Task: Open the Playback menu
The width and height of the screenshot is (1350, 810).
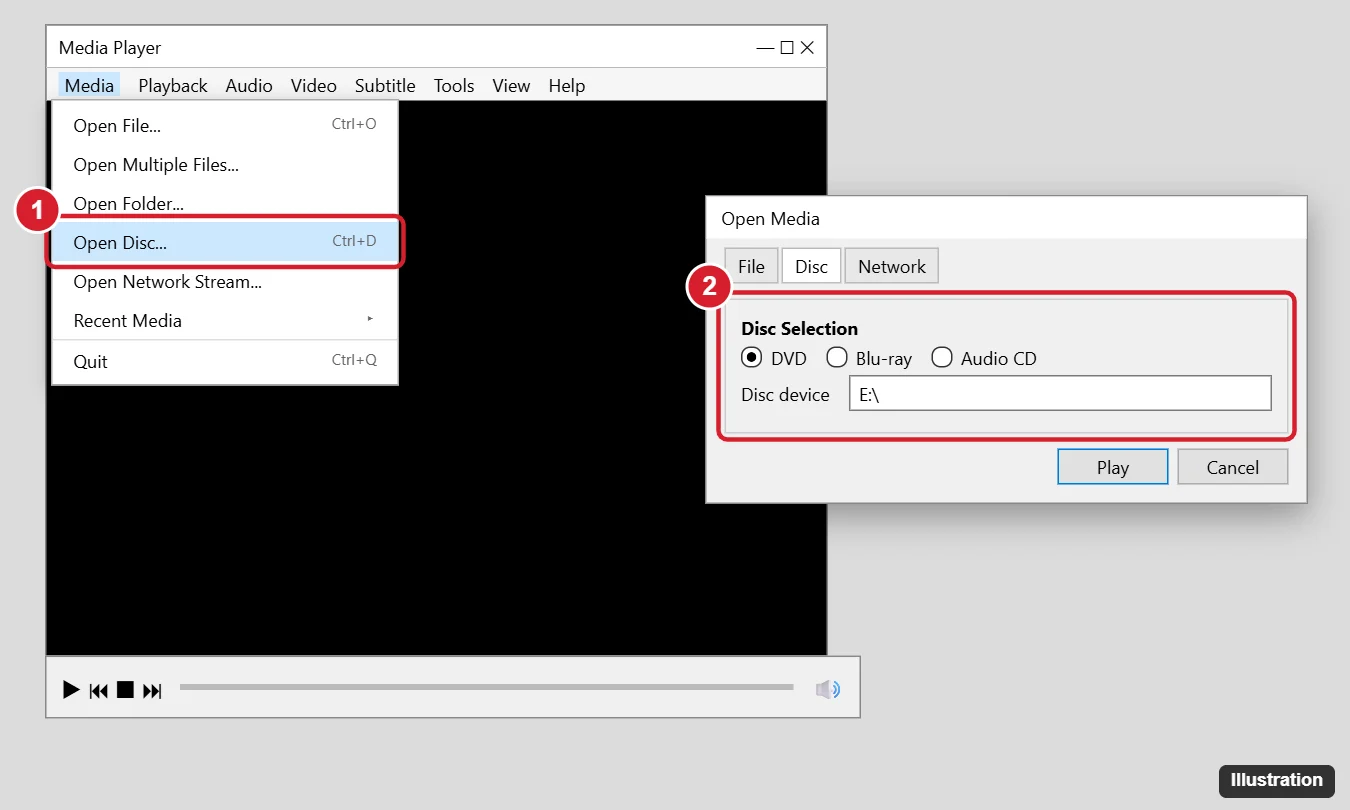Action: coord(173,85)
